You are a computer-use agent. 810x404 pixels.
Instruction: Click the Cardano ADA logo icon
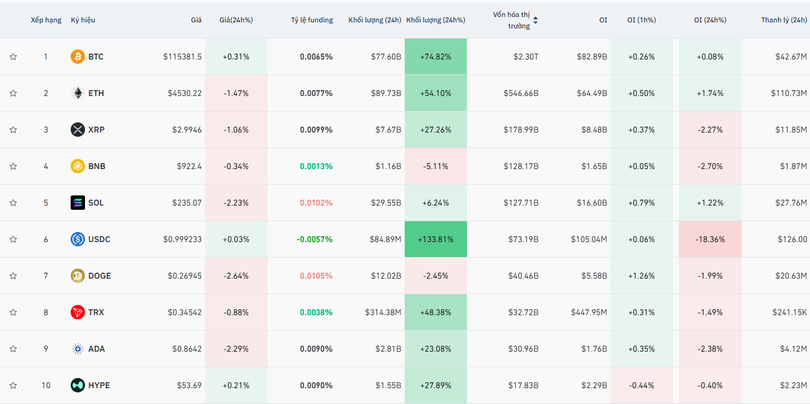(x=77, y=348)
